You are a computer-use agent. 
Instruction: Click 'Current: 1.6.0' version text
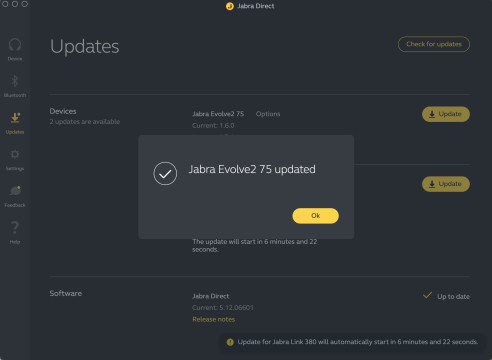click(213, 126)
